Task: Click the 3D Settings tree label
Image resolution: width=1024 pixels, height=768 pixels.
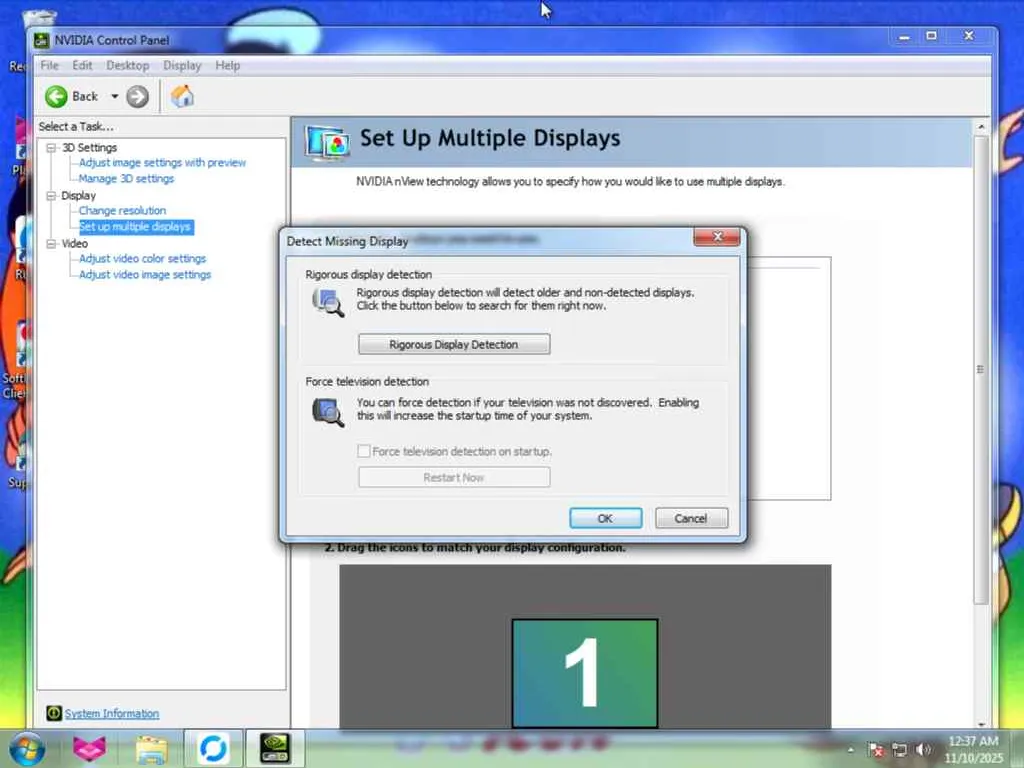Action: [89, 148]
